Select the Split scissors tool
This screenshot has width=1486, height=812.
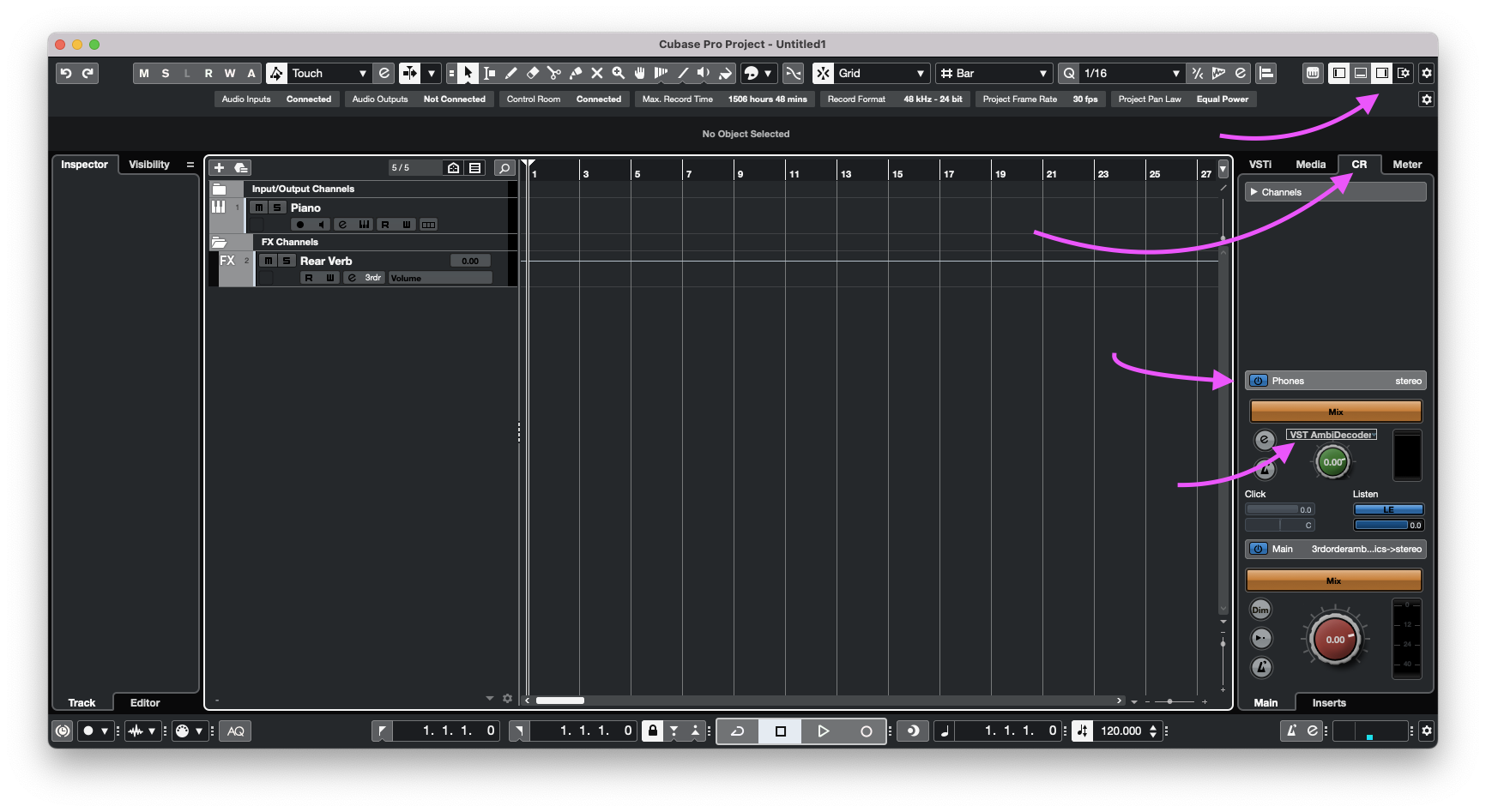554,74
